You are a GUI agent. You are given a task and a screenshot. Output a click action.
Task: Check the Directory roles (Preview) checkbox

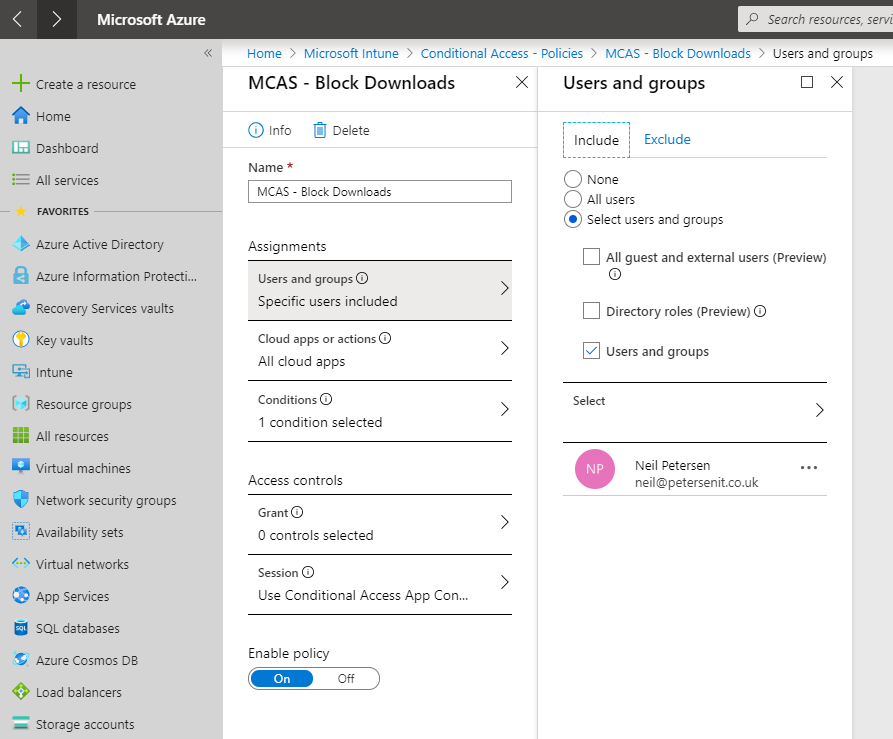(591, 311)
